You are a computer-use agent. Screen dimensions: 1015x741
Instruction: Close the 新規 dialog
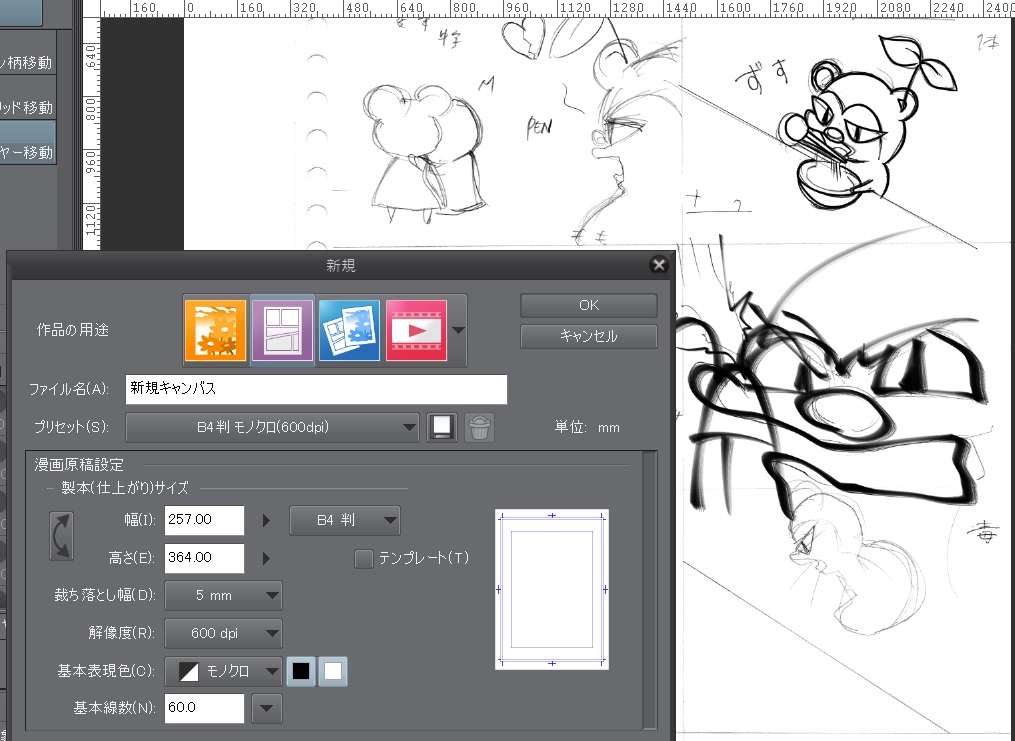pyautogui.click(x=659, y=265)
